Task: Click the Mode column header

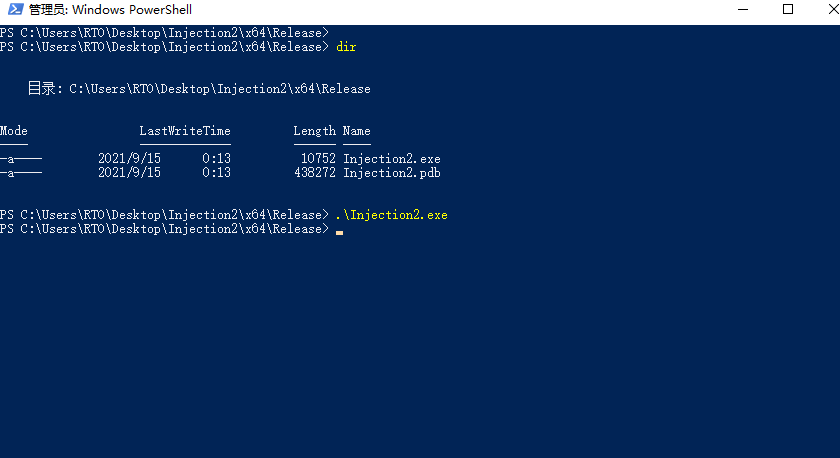Action: coord(14,131)
